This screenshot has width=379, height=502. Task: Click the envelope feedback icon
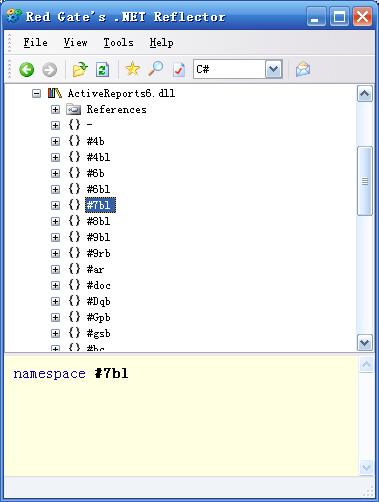(x=303, y=69)
